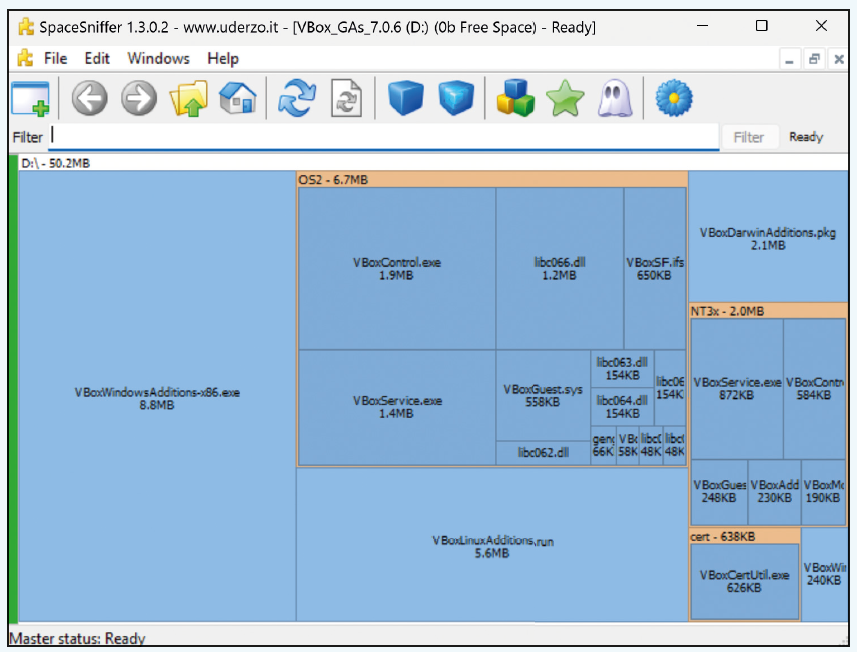The image size is (857, 652).
Task: Select libc063.dll 154KB block
Action: tap(622, 368)
